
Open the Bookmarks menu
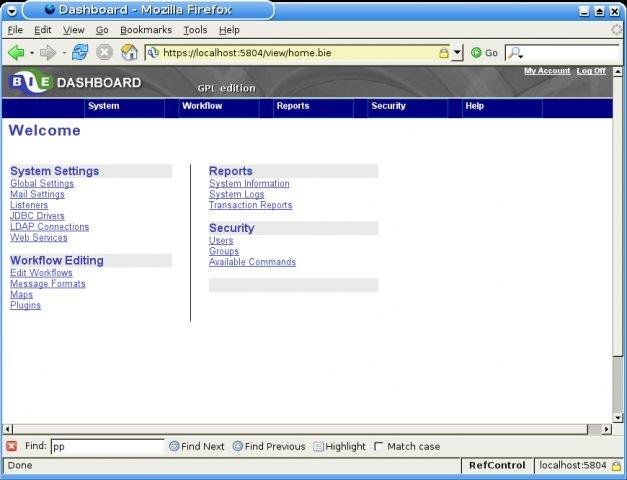pos(146,30)
